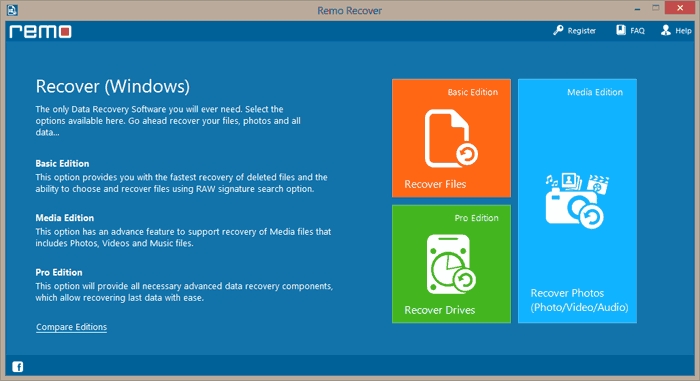Click the FAQ label in header
The height and width of the screenshot is (381, 700).
637,31
